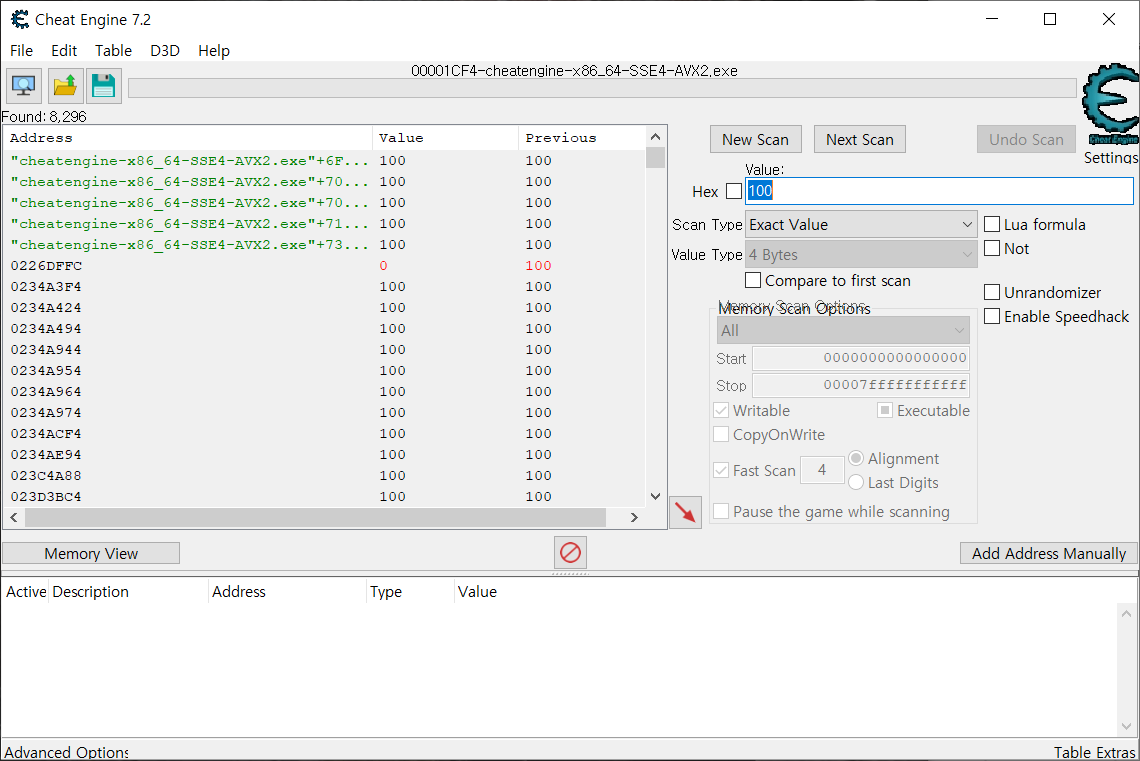Screen dimensions: 1140x761
Task: Click the Cheat Engine logo settings icon
Action: [1110, 104]
